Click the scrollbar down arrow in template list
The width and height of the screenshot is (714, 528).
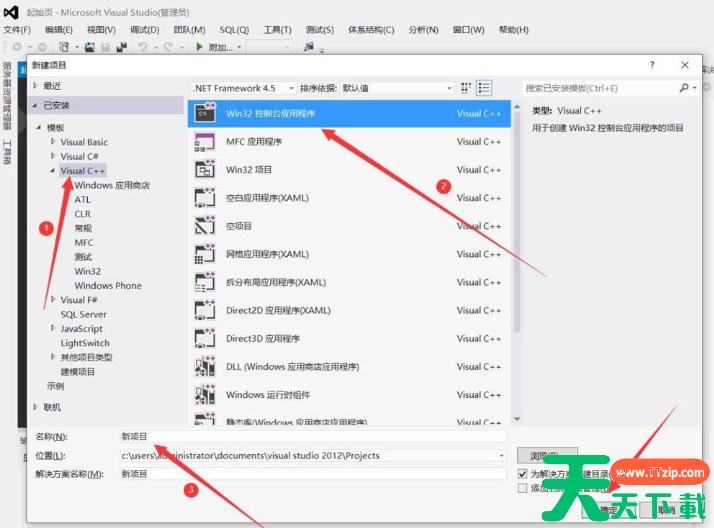pos(517,419)
